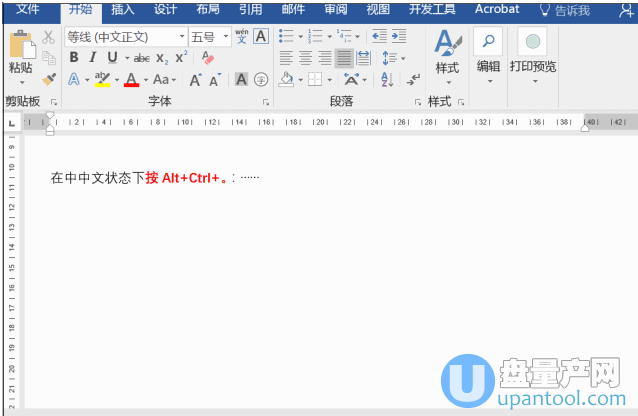Click the grow font size icon

click(196, 79)
